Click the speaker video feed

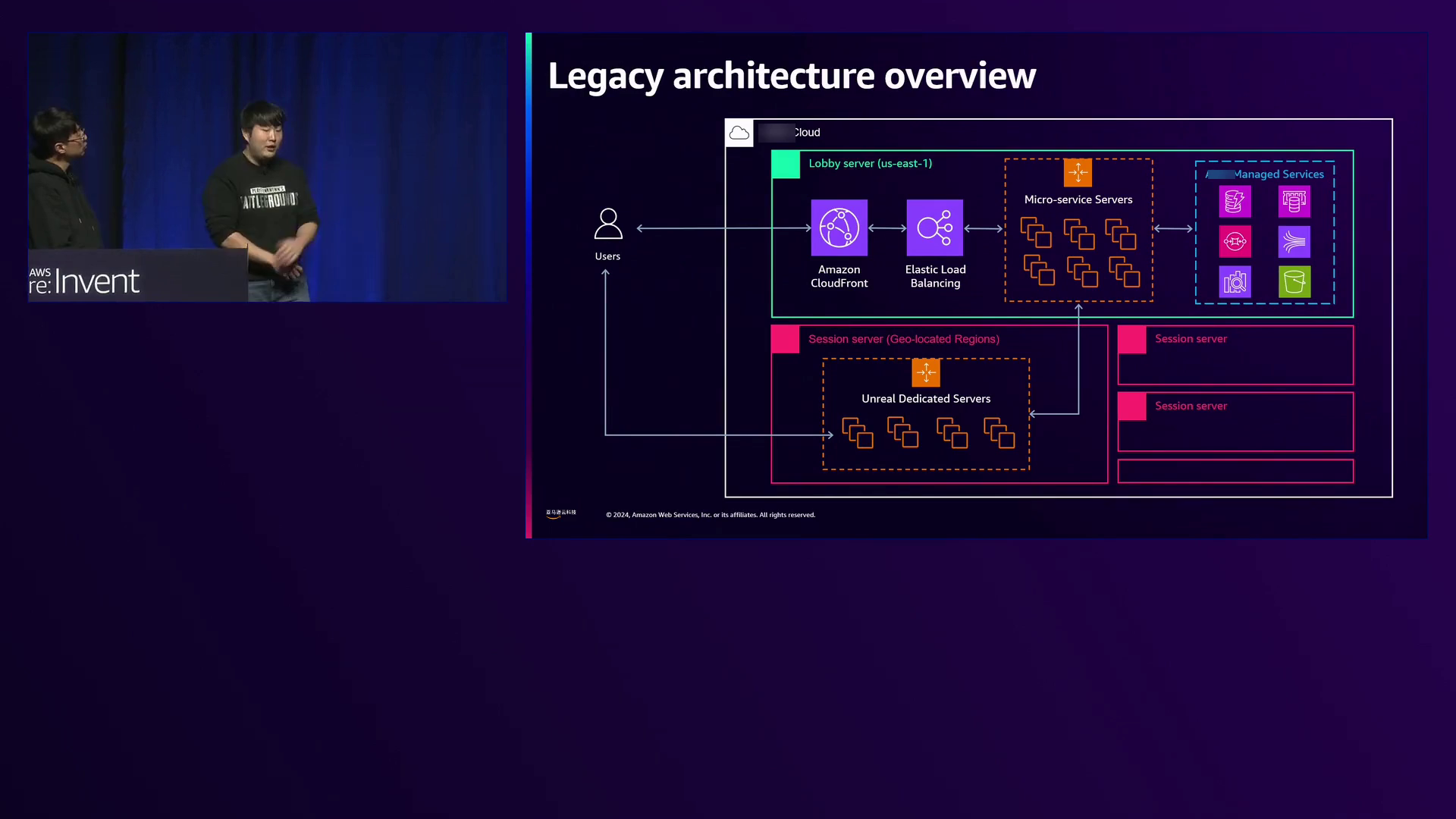(x=267, y=167)
